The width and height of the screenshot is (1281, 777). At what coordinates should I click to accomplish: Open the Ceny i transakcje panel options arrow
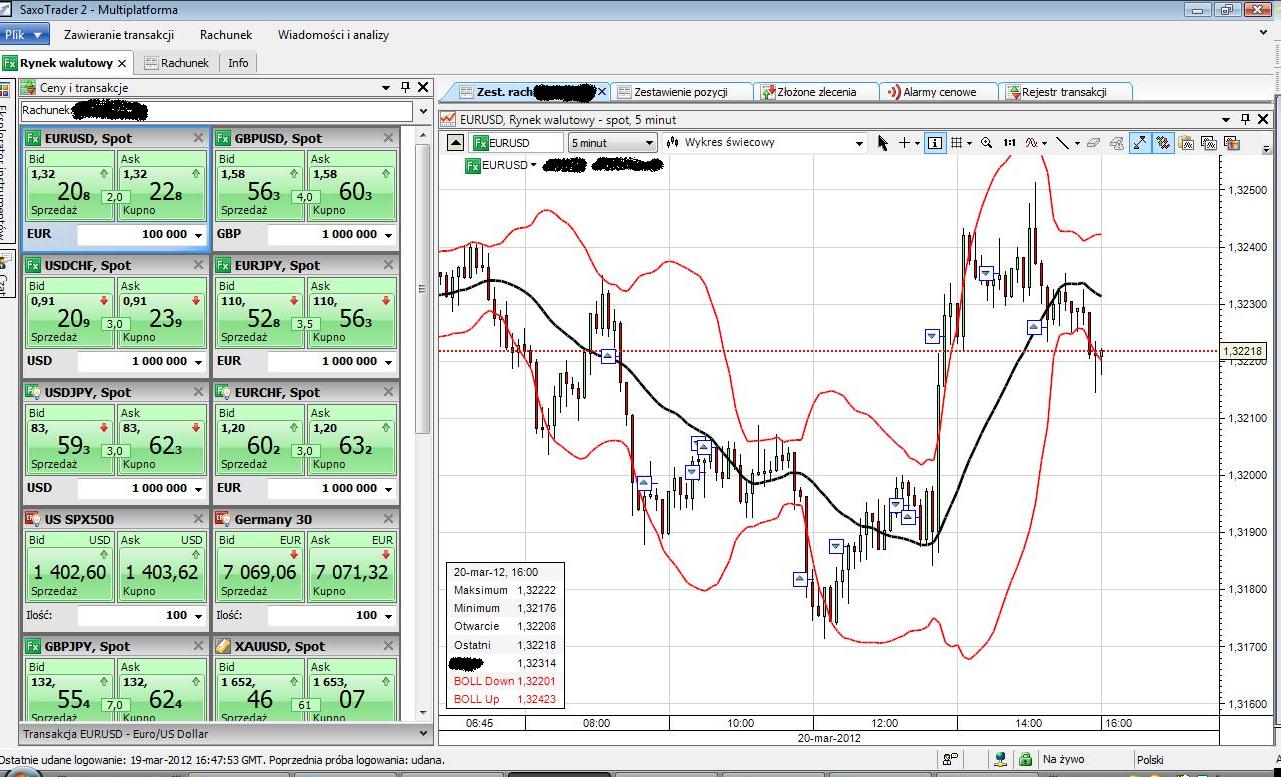386,88
